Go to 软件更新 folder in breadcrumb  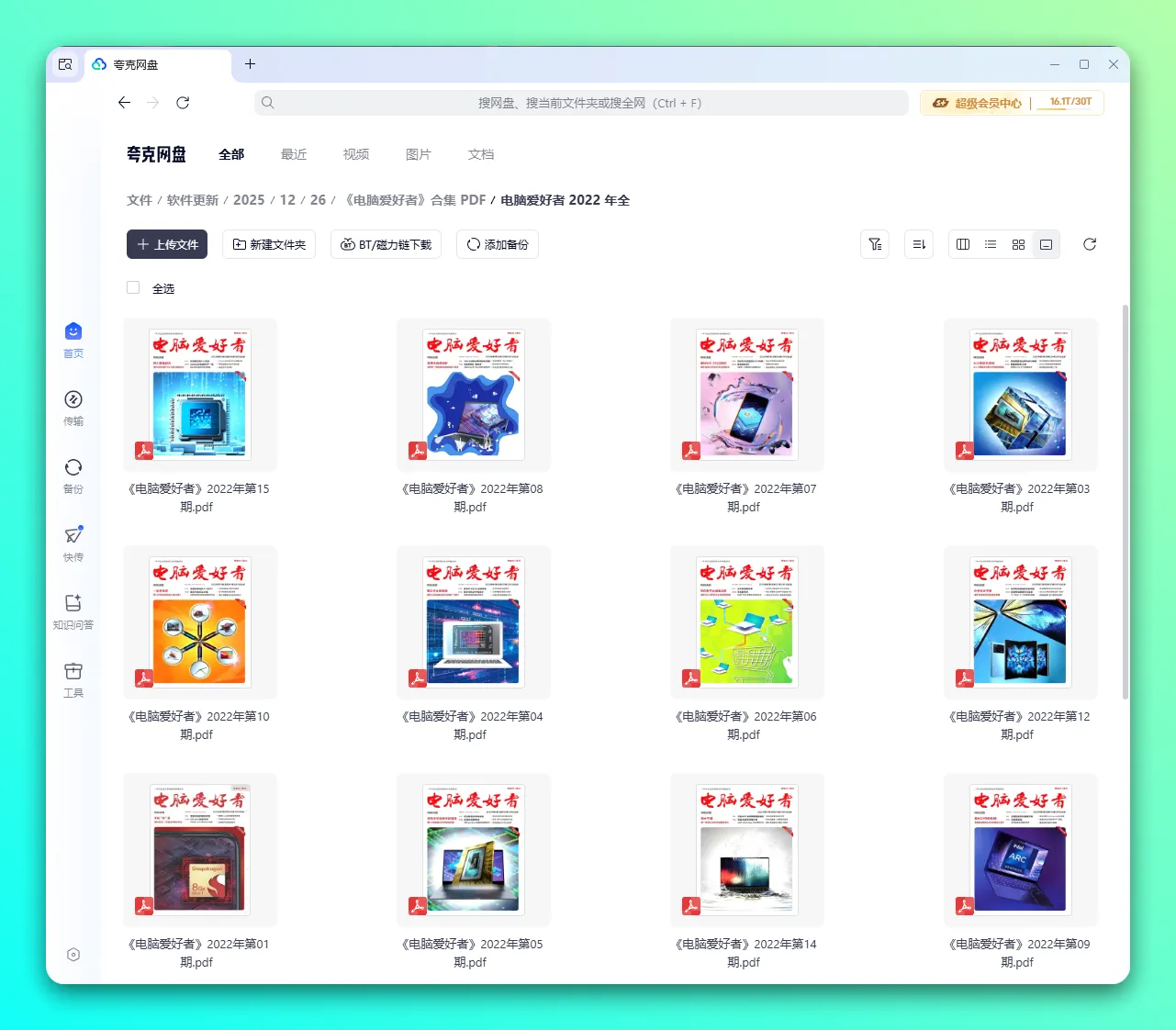point(193,200)
